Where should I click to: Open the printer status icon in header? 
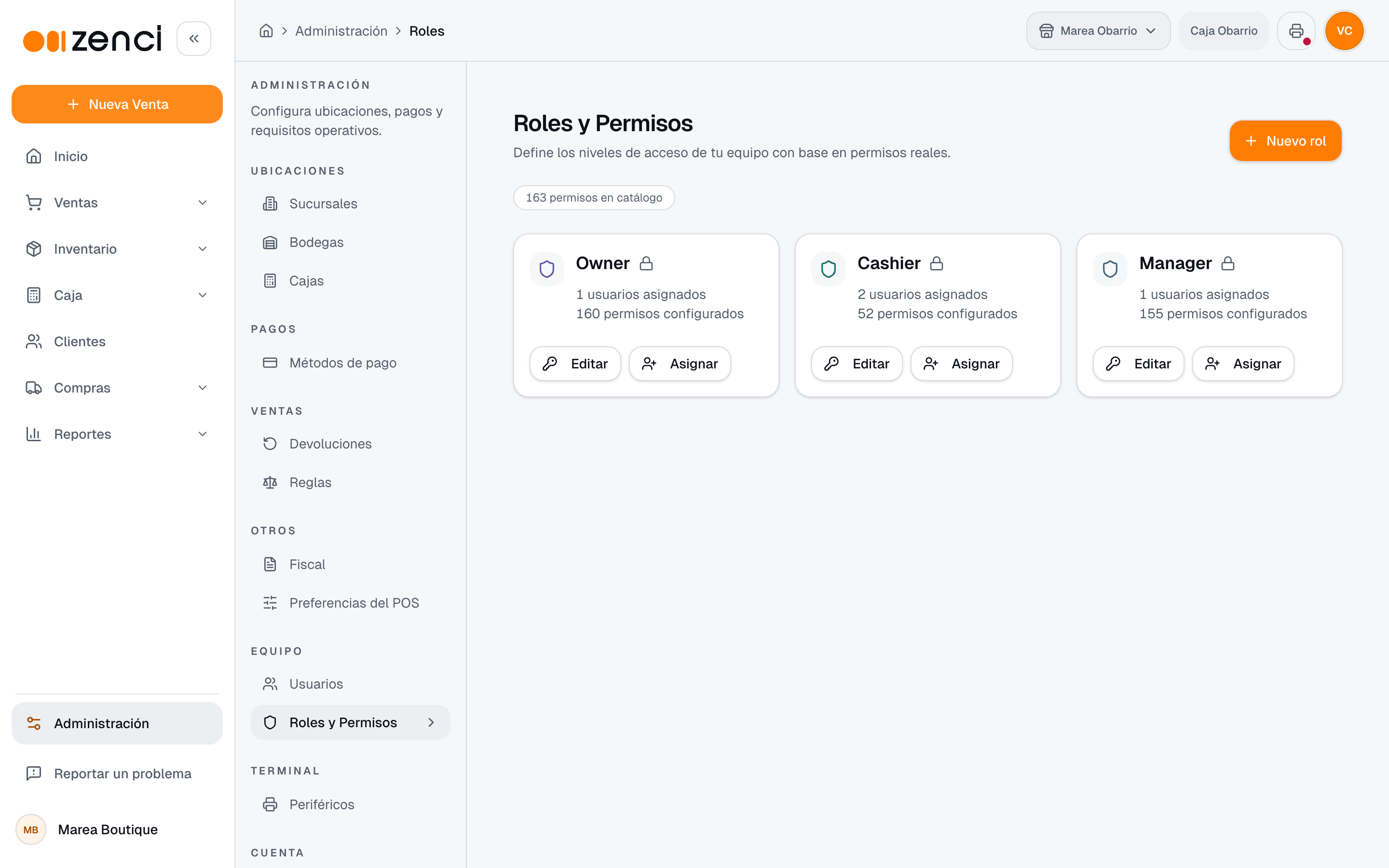click(1296, 31)
